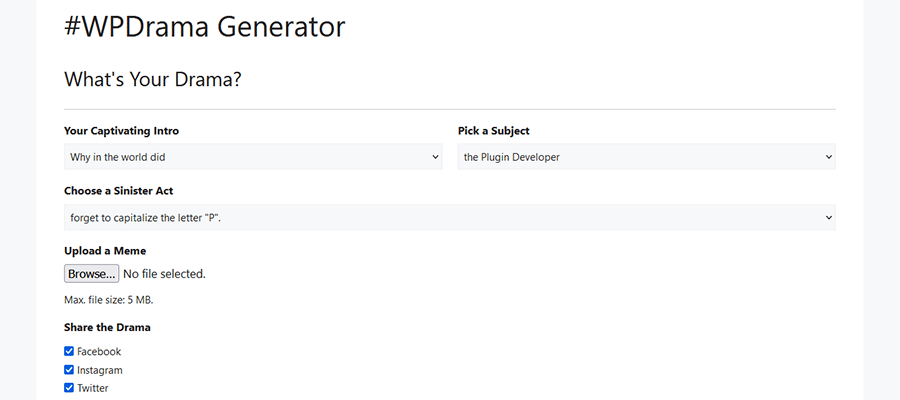Screen dimensions: 900x400
Task: Click the Twitter label text
Action: pos(93,388)
